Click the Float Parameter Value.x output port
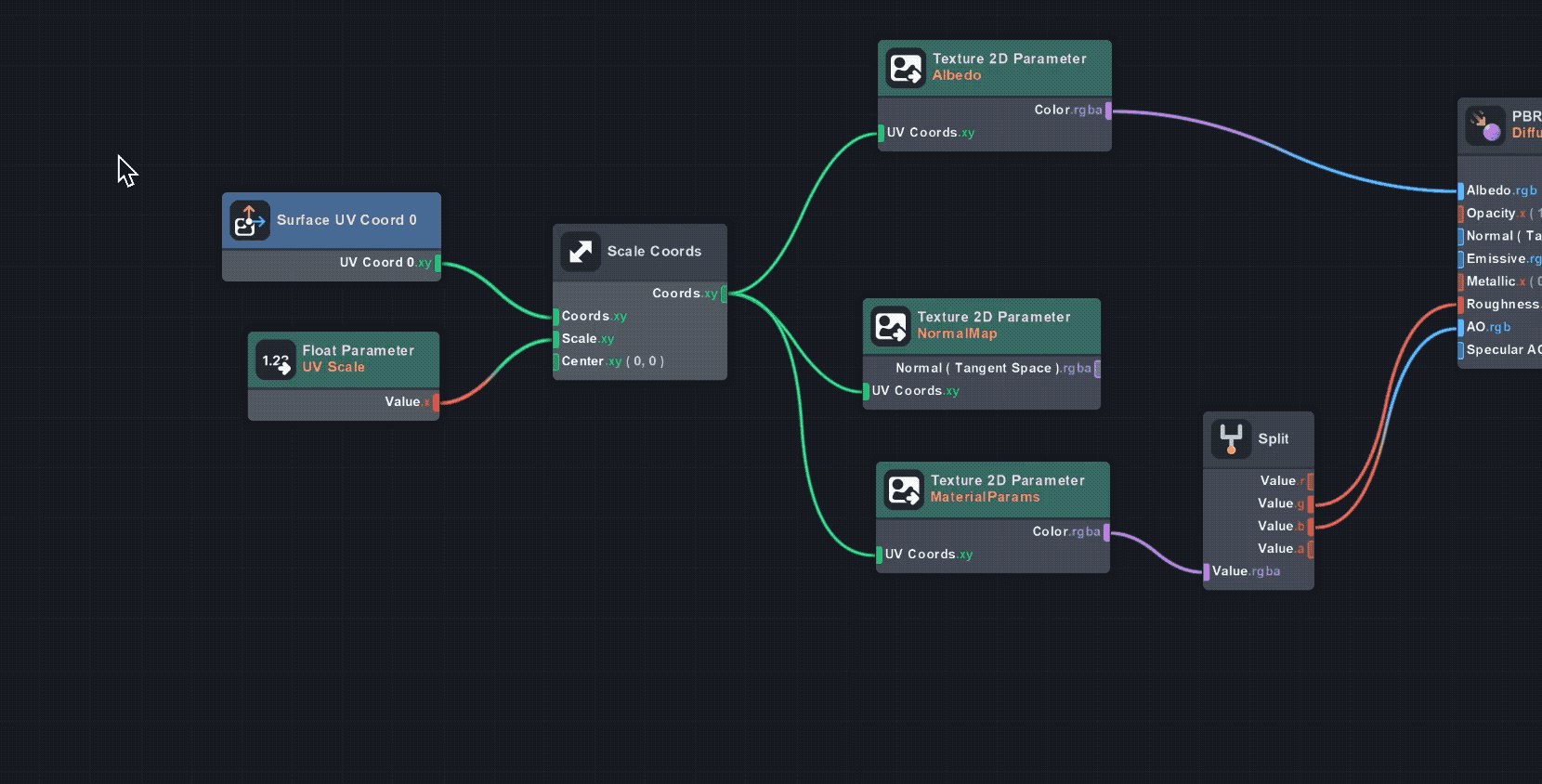Screen dimensions: 1542x784 click(x=436, y=402)
